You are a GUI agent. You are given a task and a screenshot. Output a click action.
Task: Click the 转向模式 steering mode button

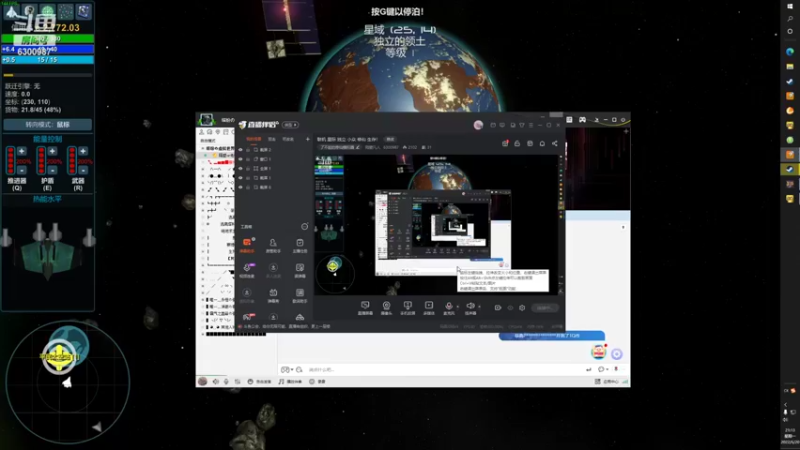pyautogui.click(x=47, y=124)
